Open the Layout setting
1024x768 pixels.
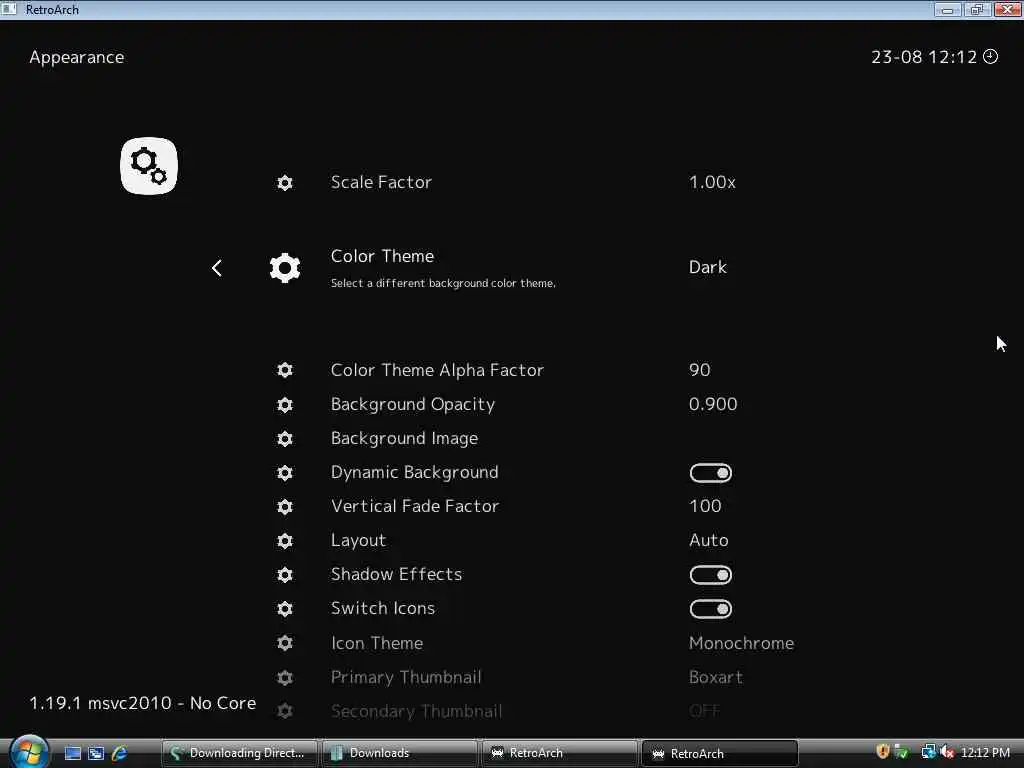(x=359, y=541)
